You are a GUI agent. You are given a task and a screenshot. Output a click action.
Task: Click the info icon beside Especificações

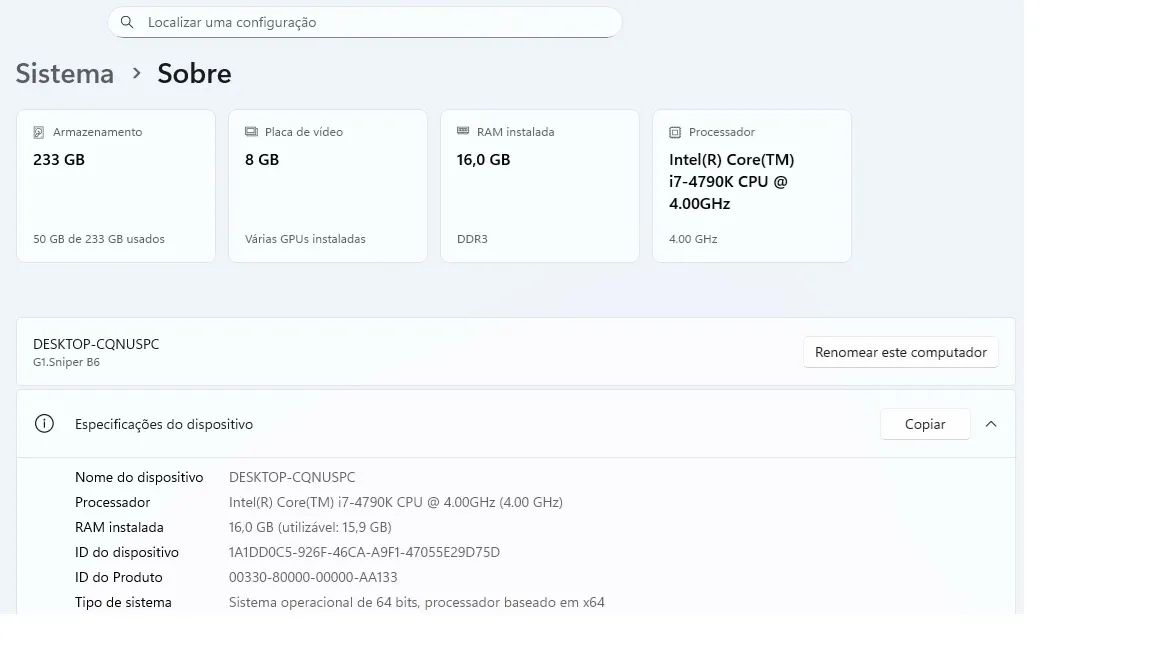(44, 424)
